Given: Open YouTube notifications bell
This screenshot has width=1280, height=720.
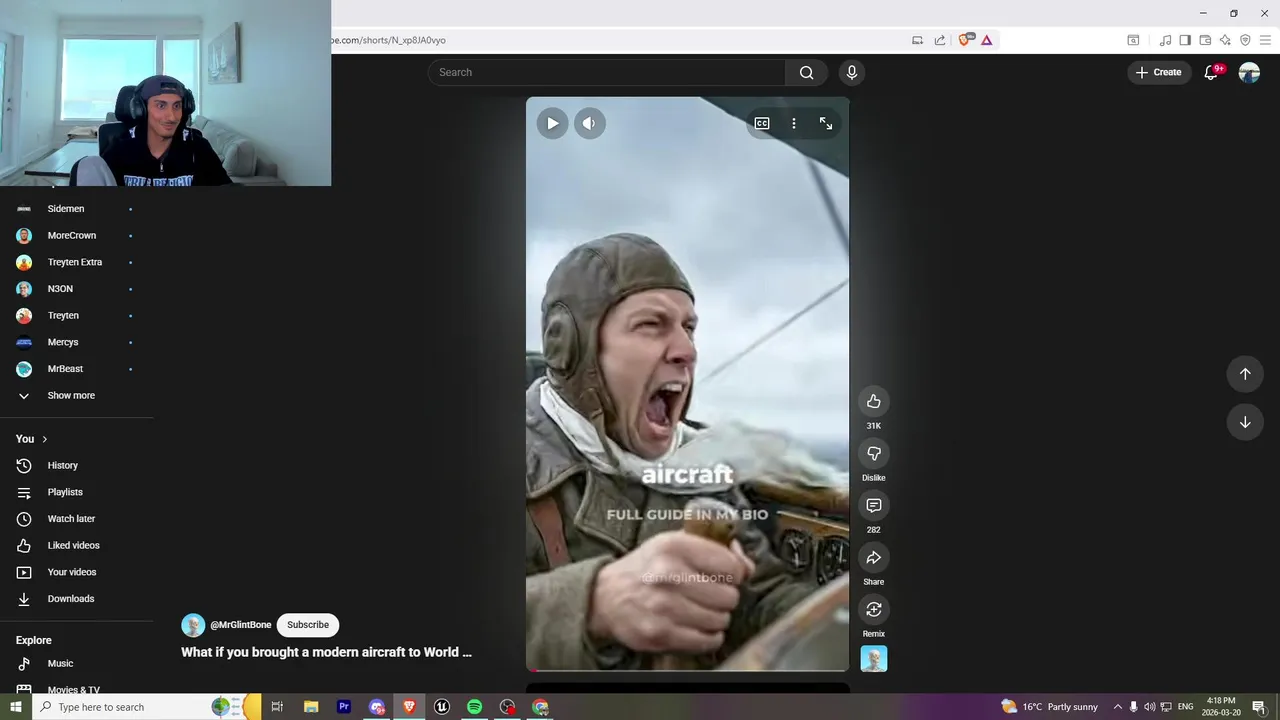Looking at the screenshot, I should 1211,72.
